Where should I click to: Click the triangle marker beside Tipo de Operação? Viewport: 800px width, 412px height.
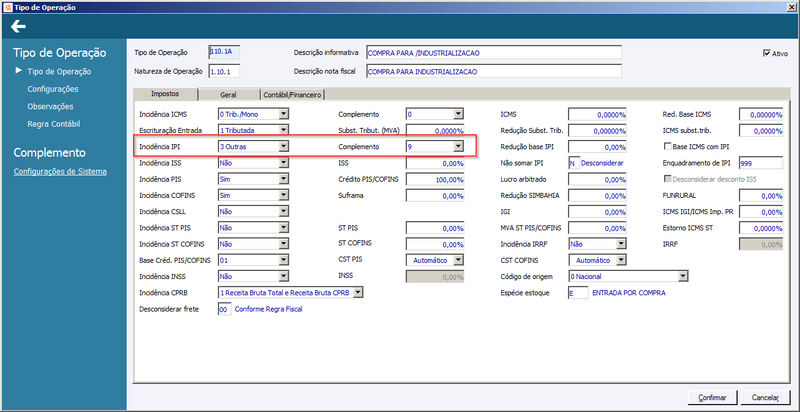coord(19,71)
